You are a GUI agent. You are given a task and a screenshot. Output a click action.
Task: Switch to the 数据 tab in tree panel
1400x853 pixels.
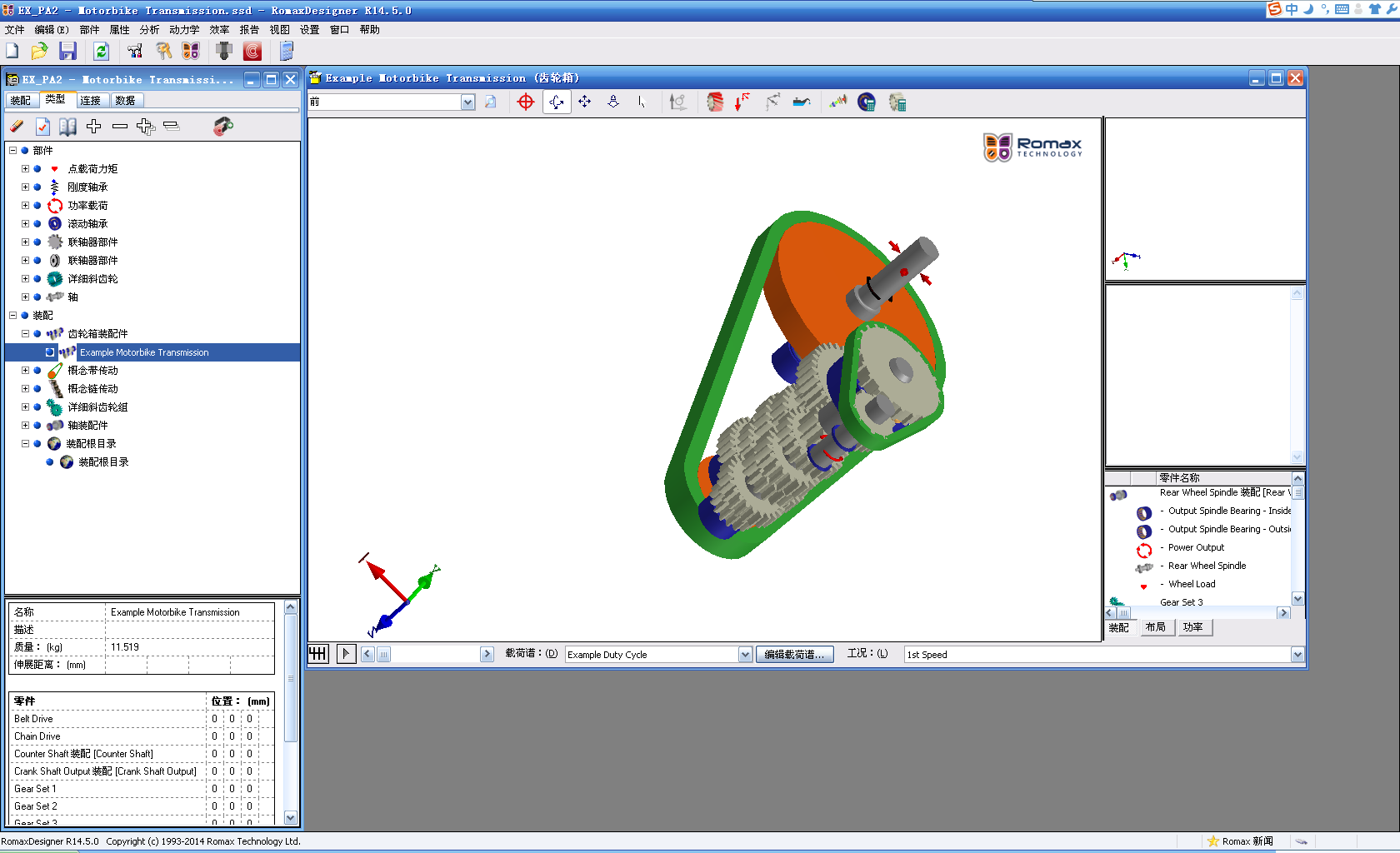(x=126, y=101)
